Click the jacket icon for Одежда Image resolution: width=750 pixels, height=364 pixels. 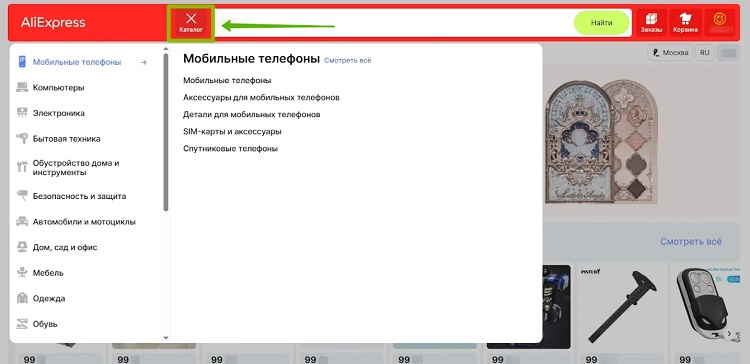click(22, 298)
